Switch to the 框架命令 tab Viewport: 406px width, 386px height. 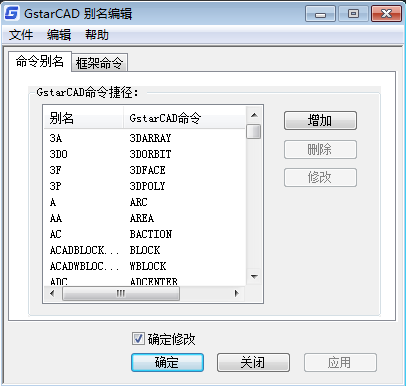[99, 63]
